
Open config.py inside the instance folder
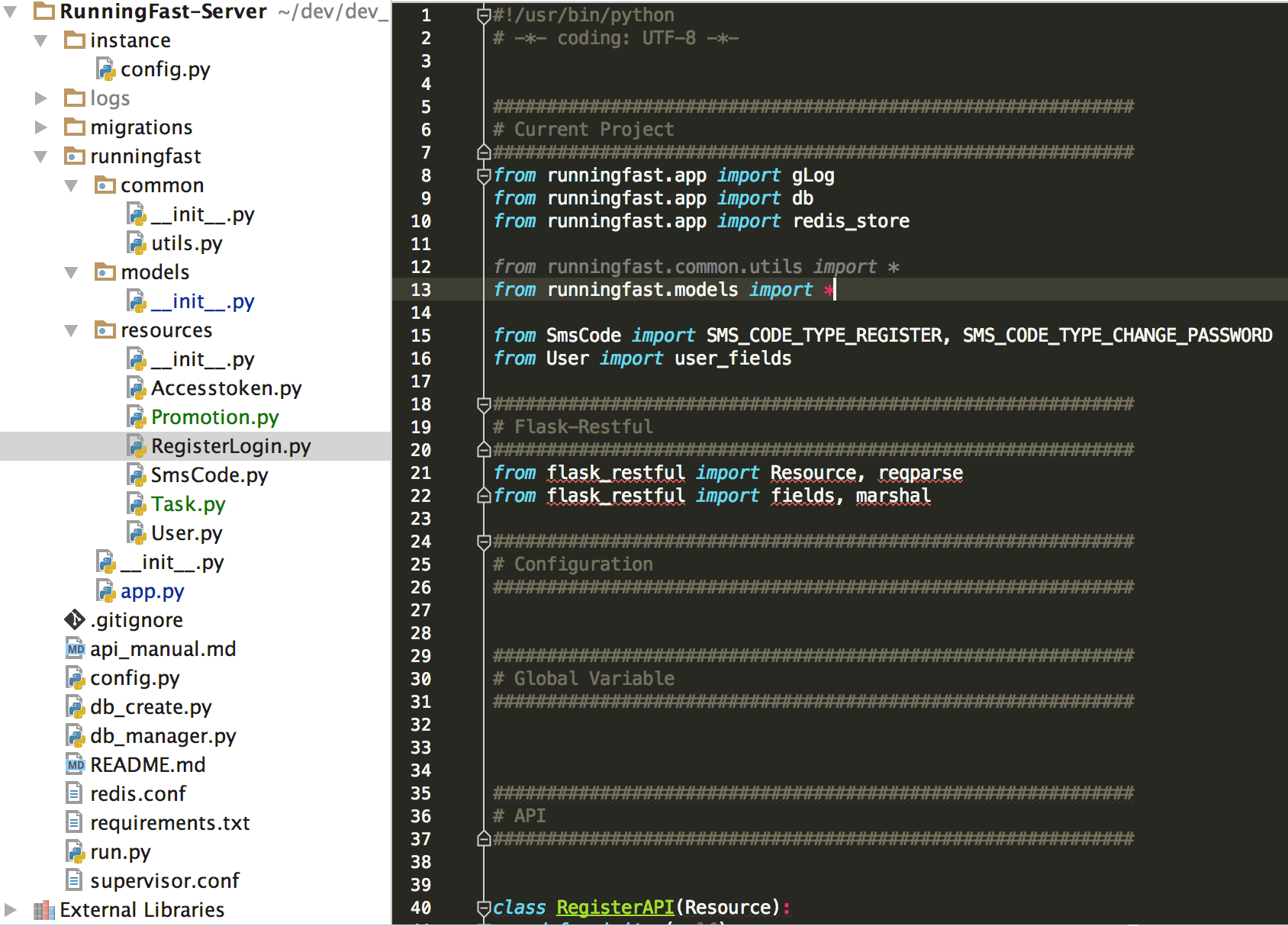click(165, 69)
